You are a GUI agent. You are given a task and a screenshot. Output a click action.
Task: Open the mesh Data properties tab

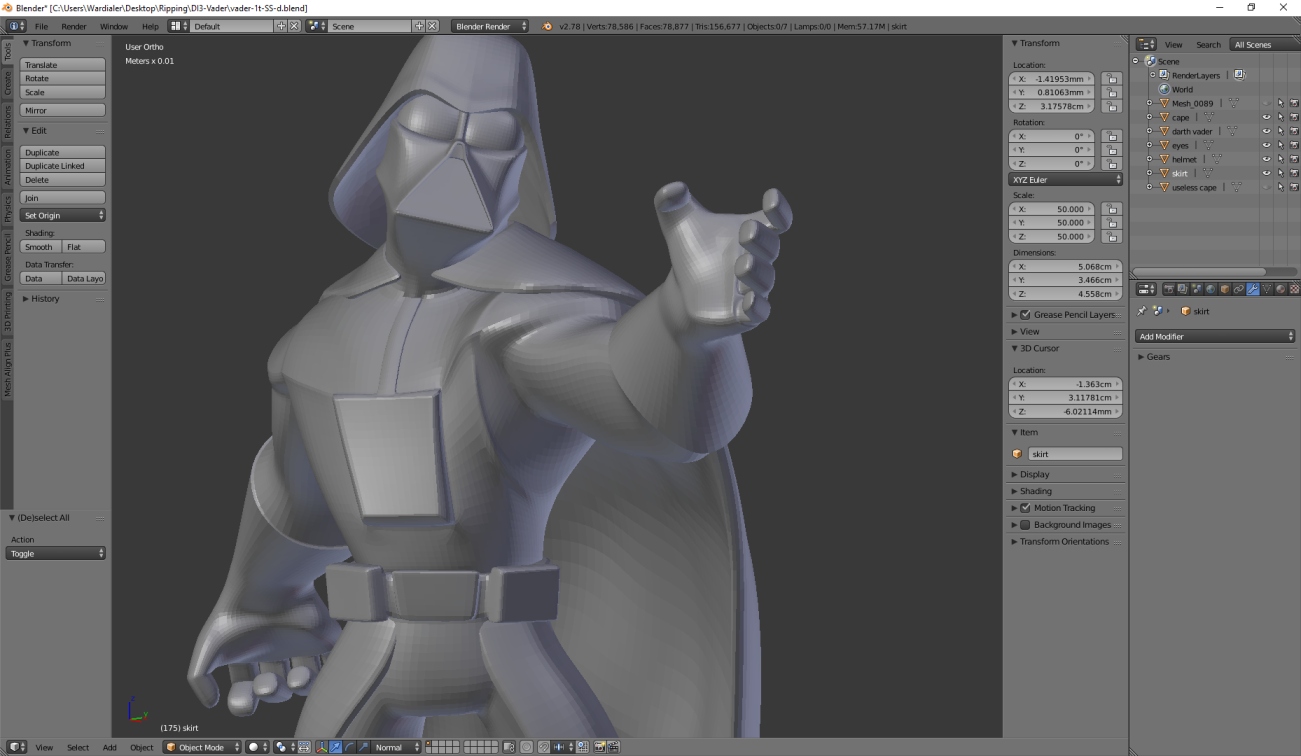coord(1267,289)
